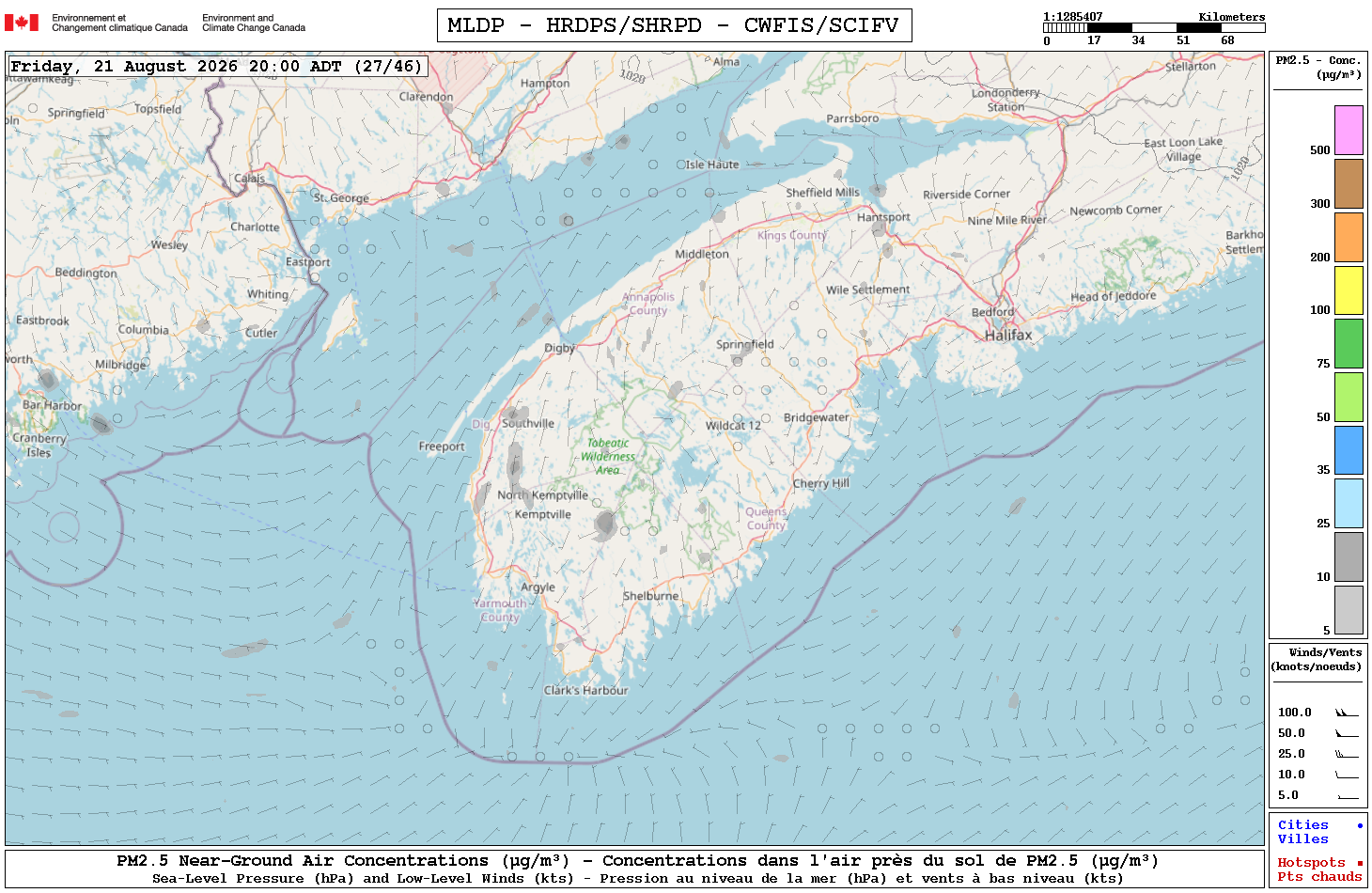
Task: Click the Freeport label on the map
Action: pyautogui.click(x=442, y=446)
